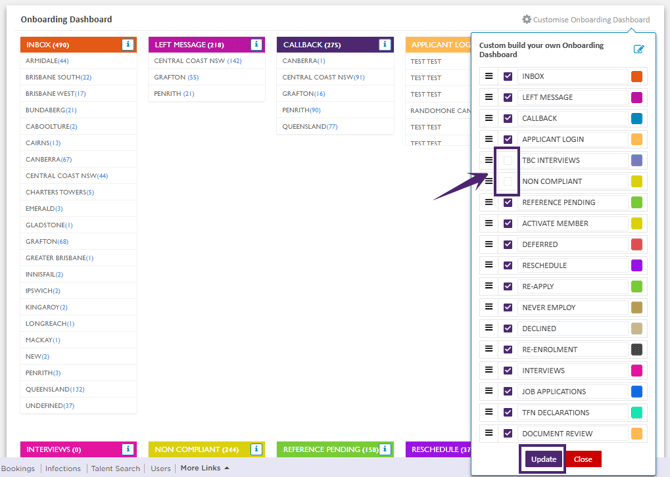Open BRISBANE SOUTH(22) in the Inbox list
This screenshot has width=670, height=477.
click(x=59, y=77)
